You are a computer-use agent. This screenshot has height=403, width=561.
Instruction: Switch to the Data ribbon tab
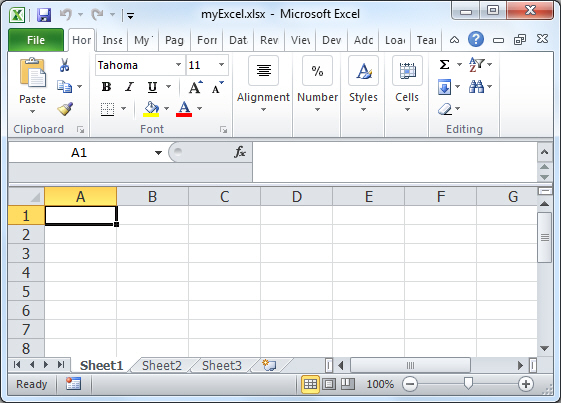(x=238, y=40)
